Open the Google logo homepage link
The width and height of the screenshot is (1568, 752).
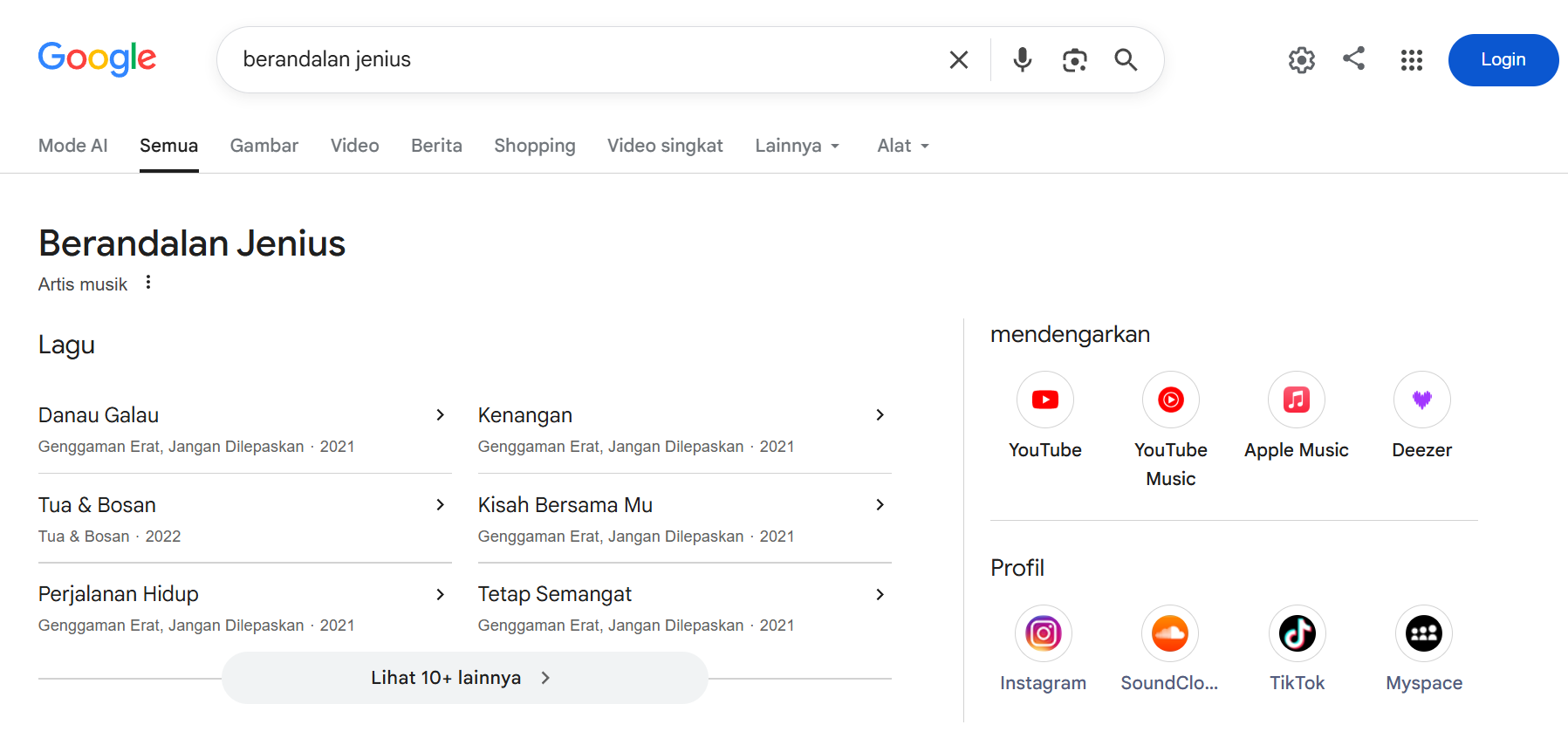pos(97,59)
